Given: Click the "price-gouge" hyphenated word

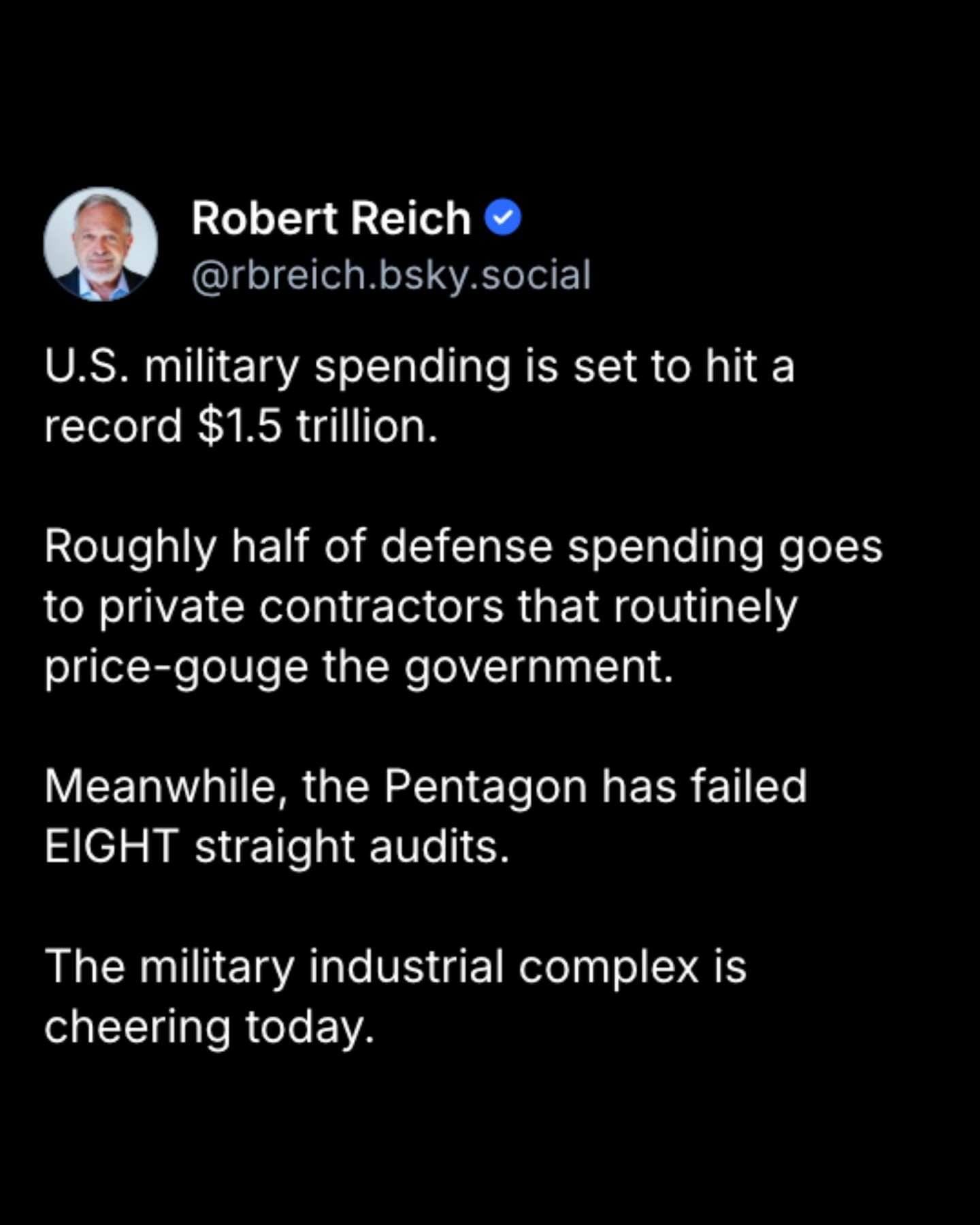Looking at the screenshot, I should 176,666.
